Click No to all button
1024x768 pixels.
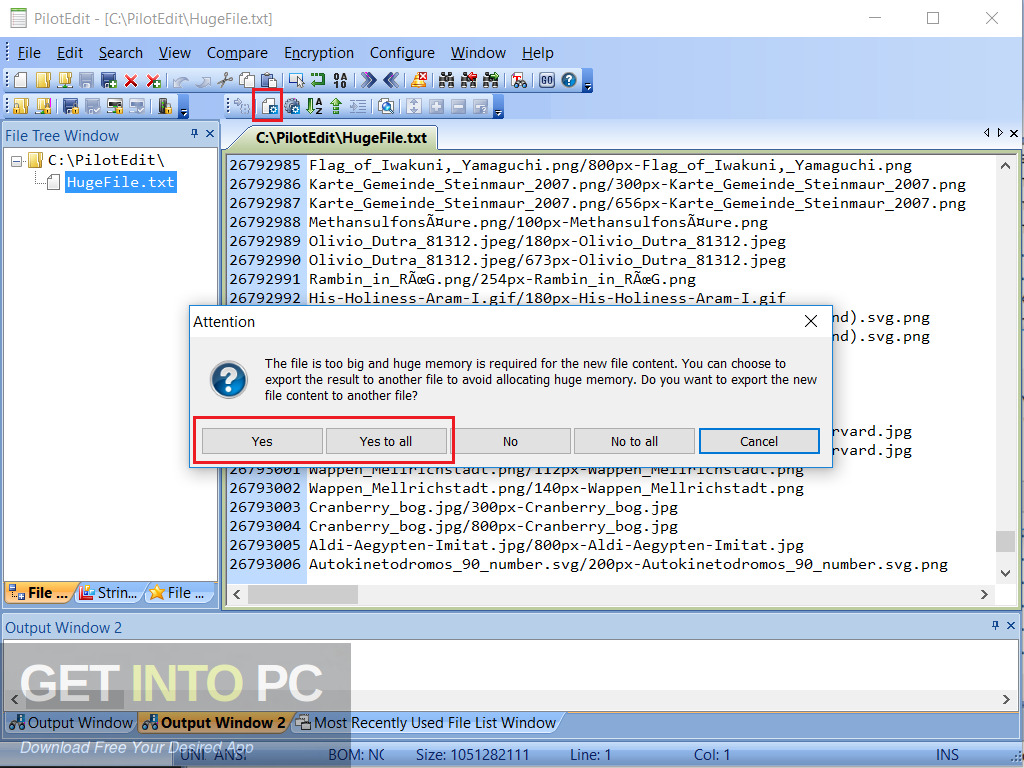[634, 441]
